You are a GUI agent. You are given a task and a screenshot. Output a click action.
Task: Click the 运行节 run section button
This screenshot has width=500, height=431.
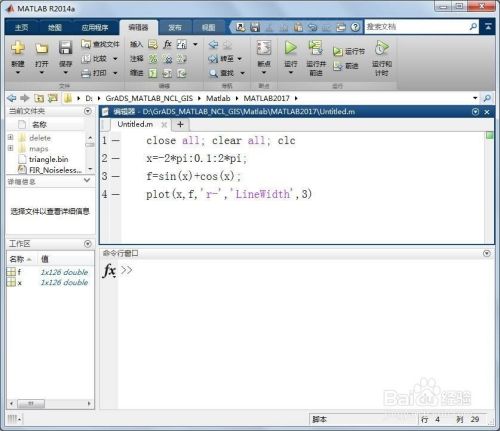tap(349, 51)
